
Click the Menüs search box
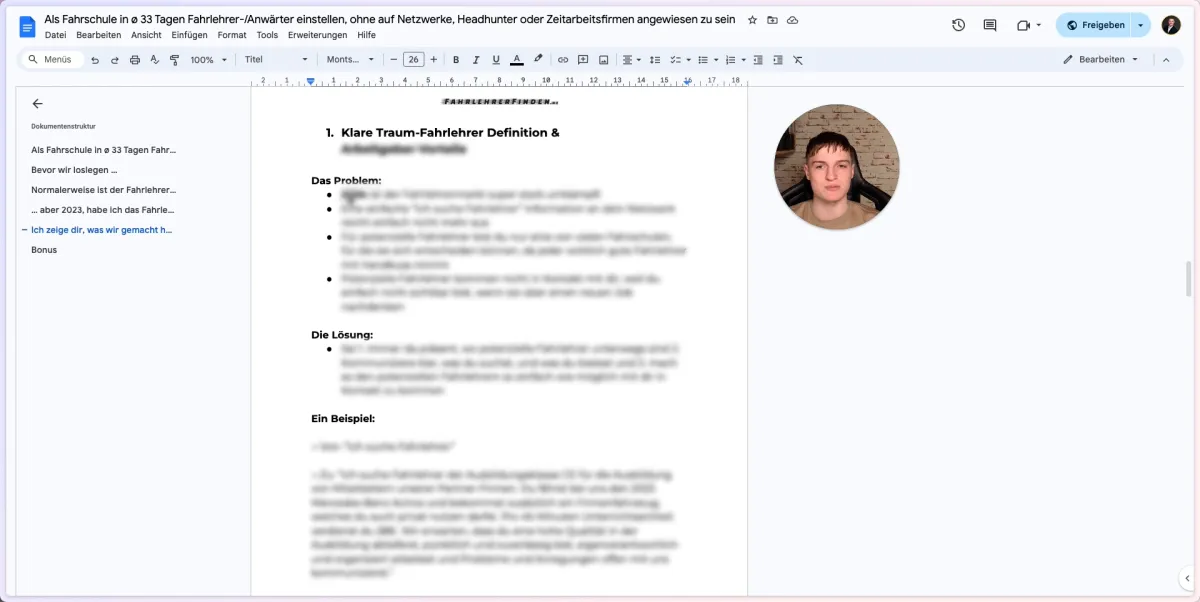(51, 60)
